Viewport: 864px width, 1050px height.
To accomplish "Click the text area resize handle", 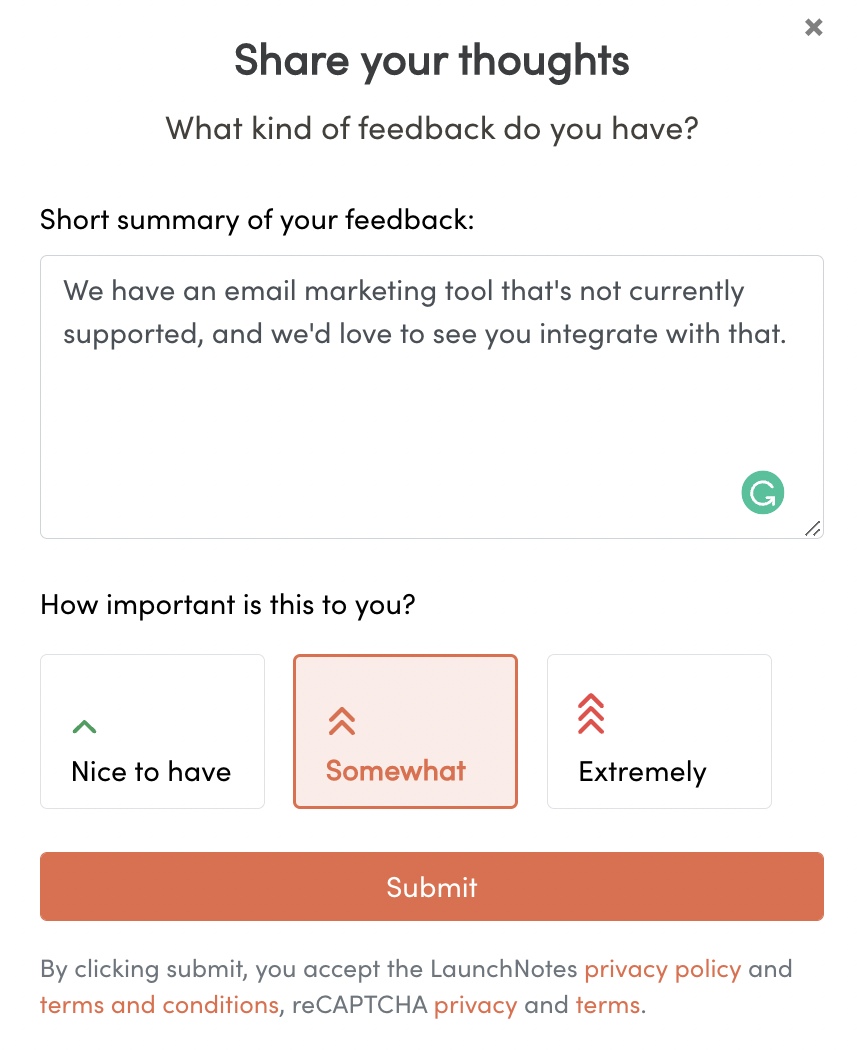I will click(812, 528).
